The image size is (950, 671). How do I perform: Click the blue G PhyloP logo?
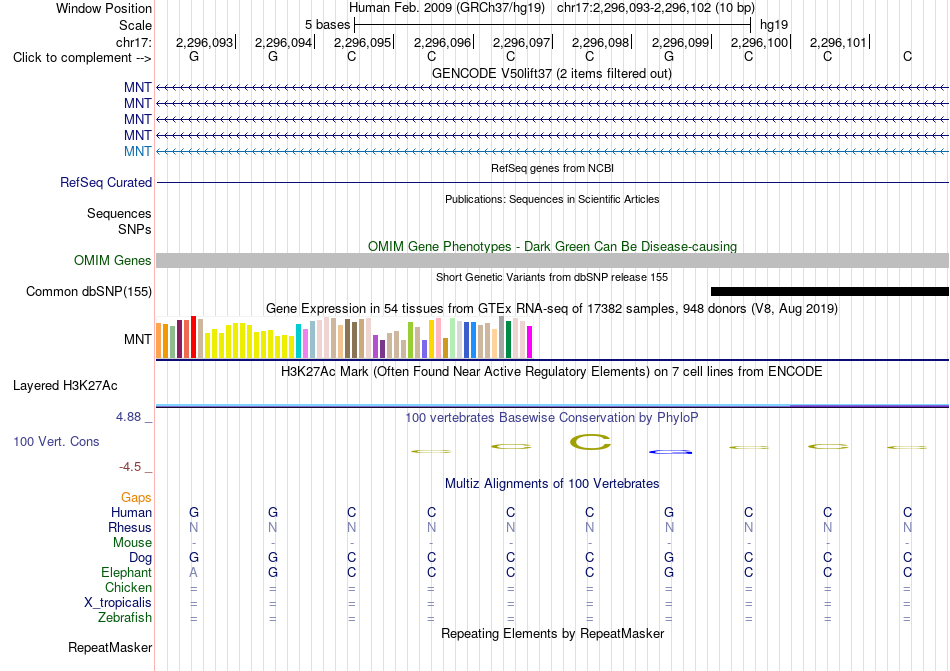[x=670, y=452]
